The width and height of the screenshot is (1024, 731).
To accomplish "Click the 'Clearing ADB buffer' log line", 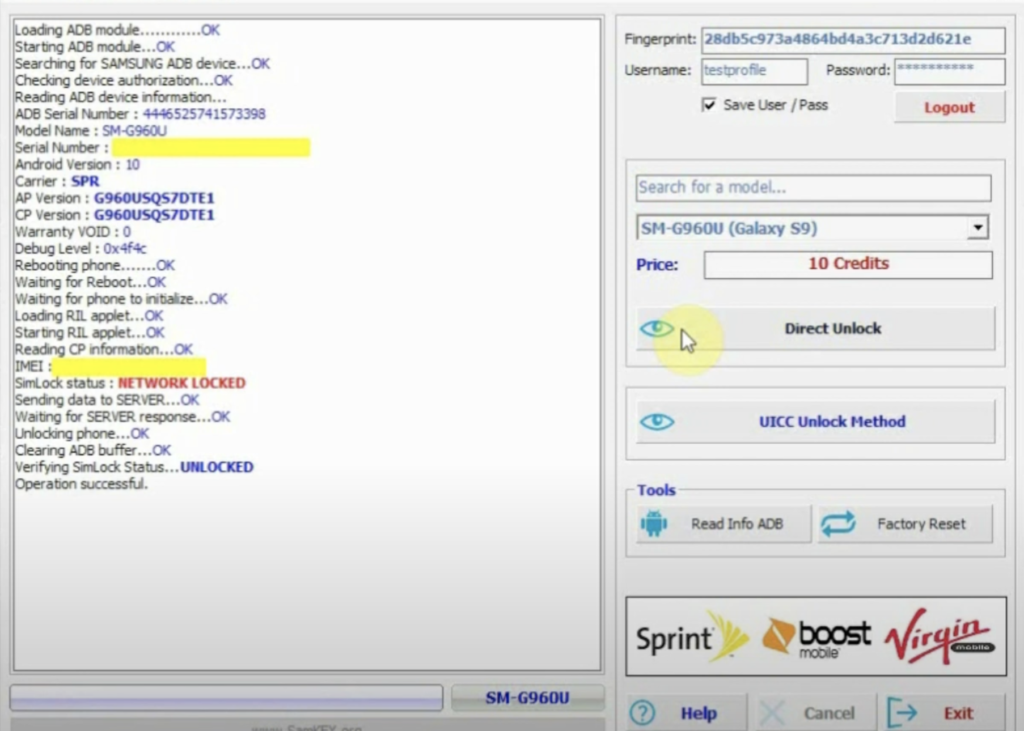I will pyautogui.click(x=93, y=451).
